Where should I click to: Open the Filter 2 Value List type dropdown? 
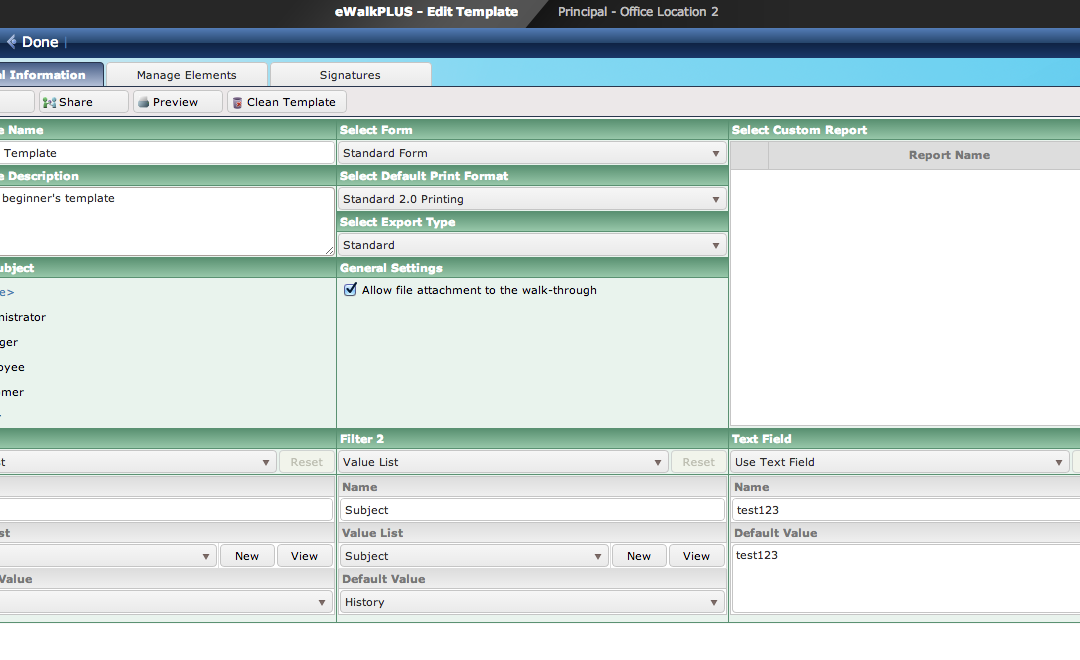point(503,462)
